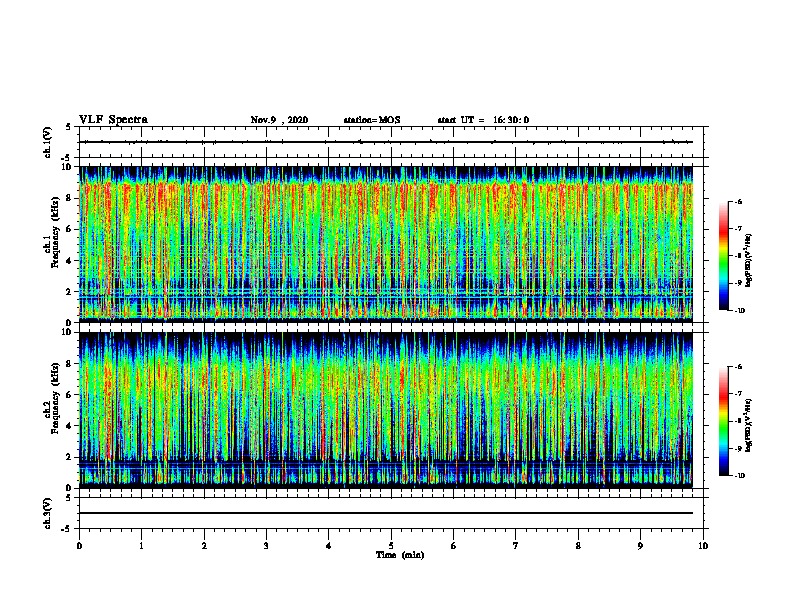Click the "Time (min)" axis label
792x612 pixels.
coord(400,555)
